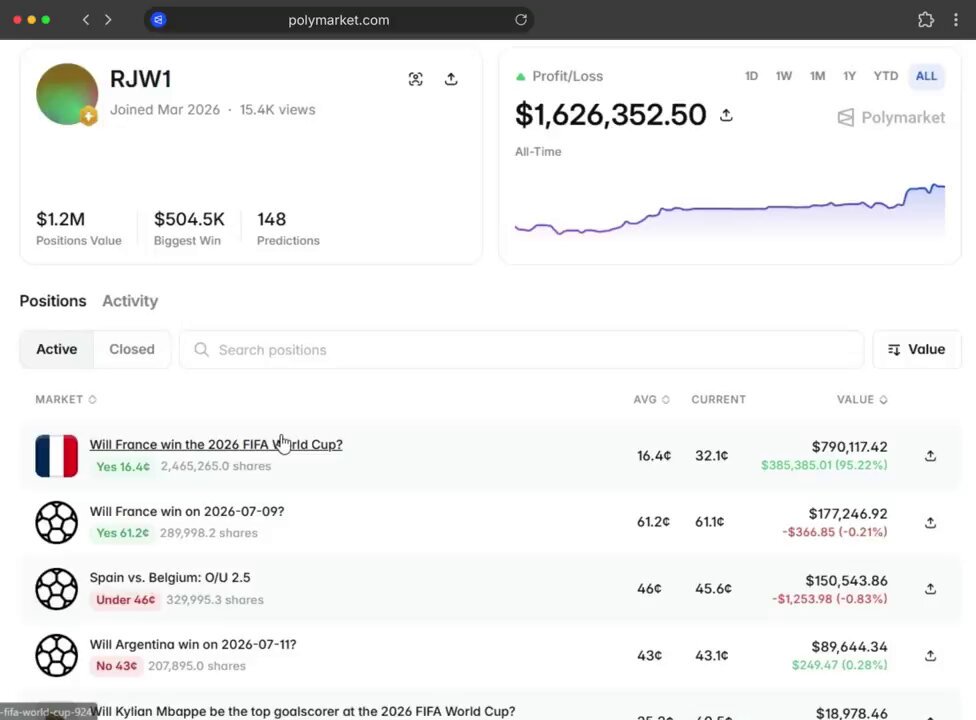Sort positions by MARKET column
This screenshot has width=976, height=720.
(66, 400)
